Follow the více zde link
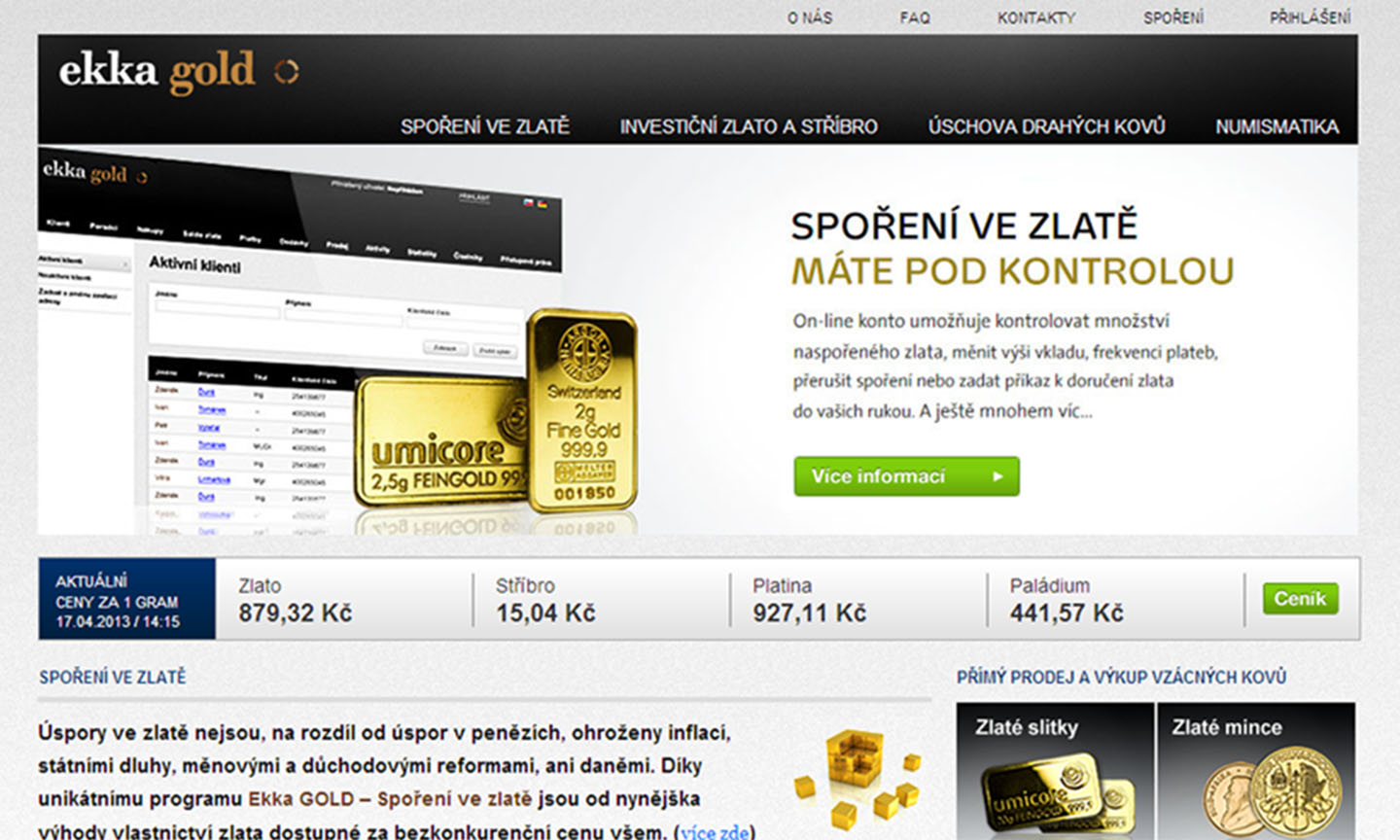1400x840 pixels. pos(715,832)
